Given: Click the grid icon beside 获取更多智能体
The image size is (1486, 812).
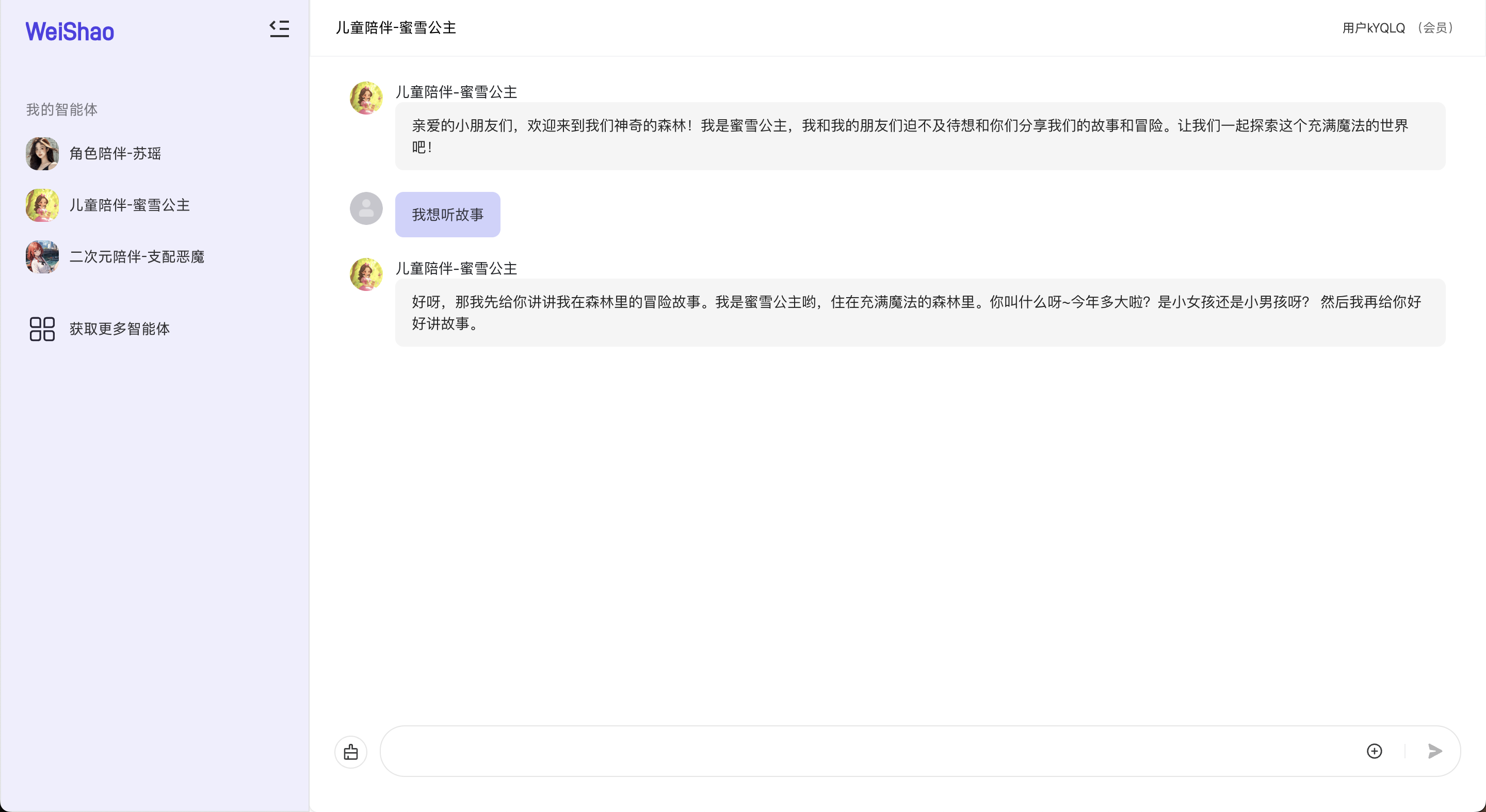Looking at the screenshot, I should tap(42, 329).
